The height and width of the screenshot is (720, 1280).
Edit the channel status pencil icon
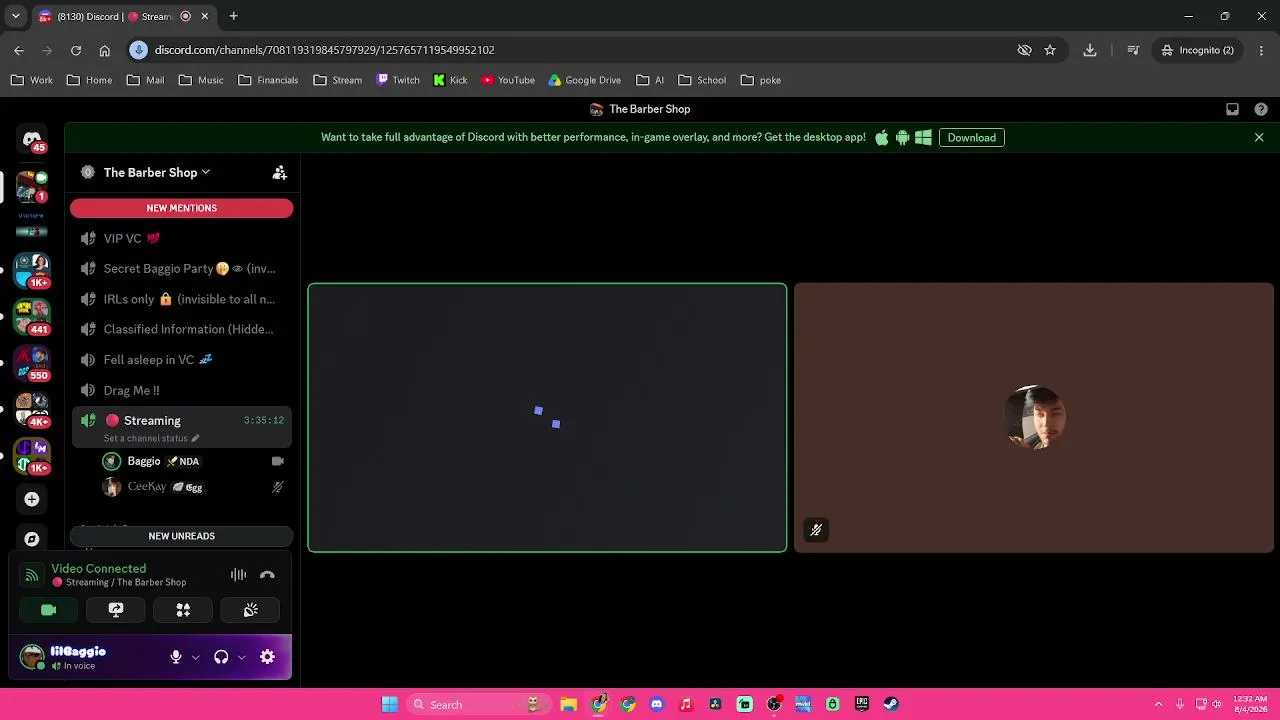195,438
